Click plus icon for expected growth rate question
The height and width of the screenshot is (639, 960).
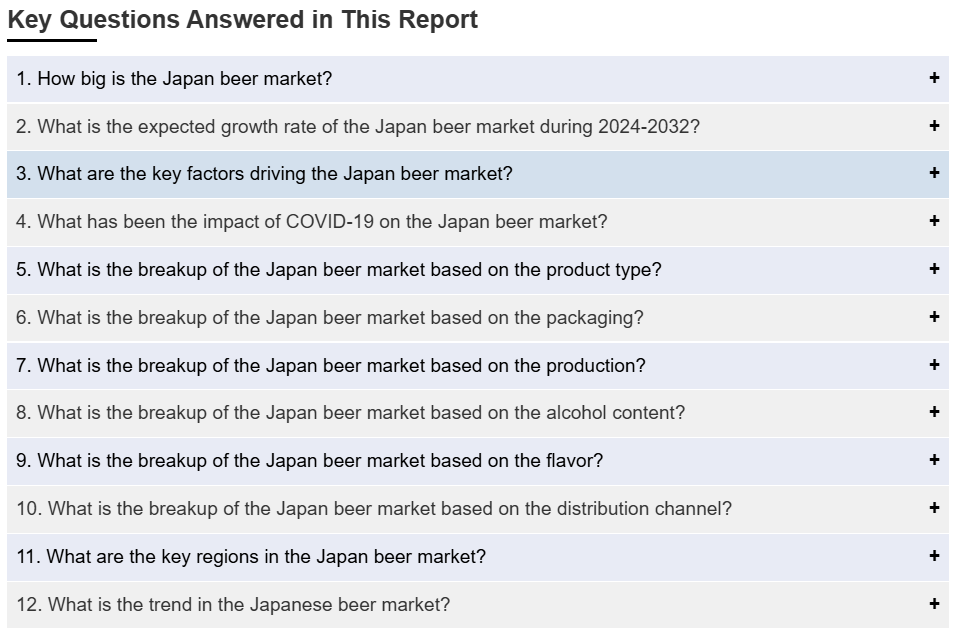coord(934,125)
